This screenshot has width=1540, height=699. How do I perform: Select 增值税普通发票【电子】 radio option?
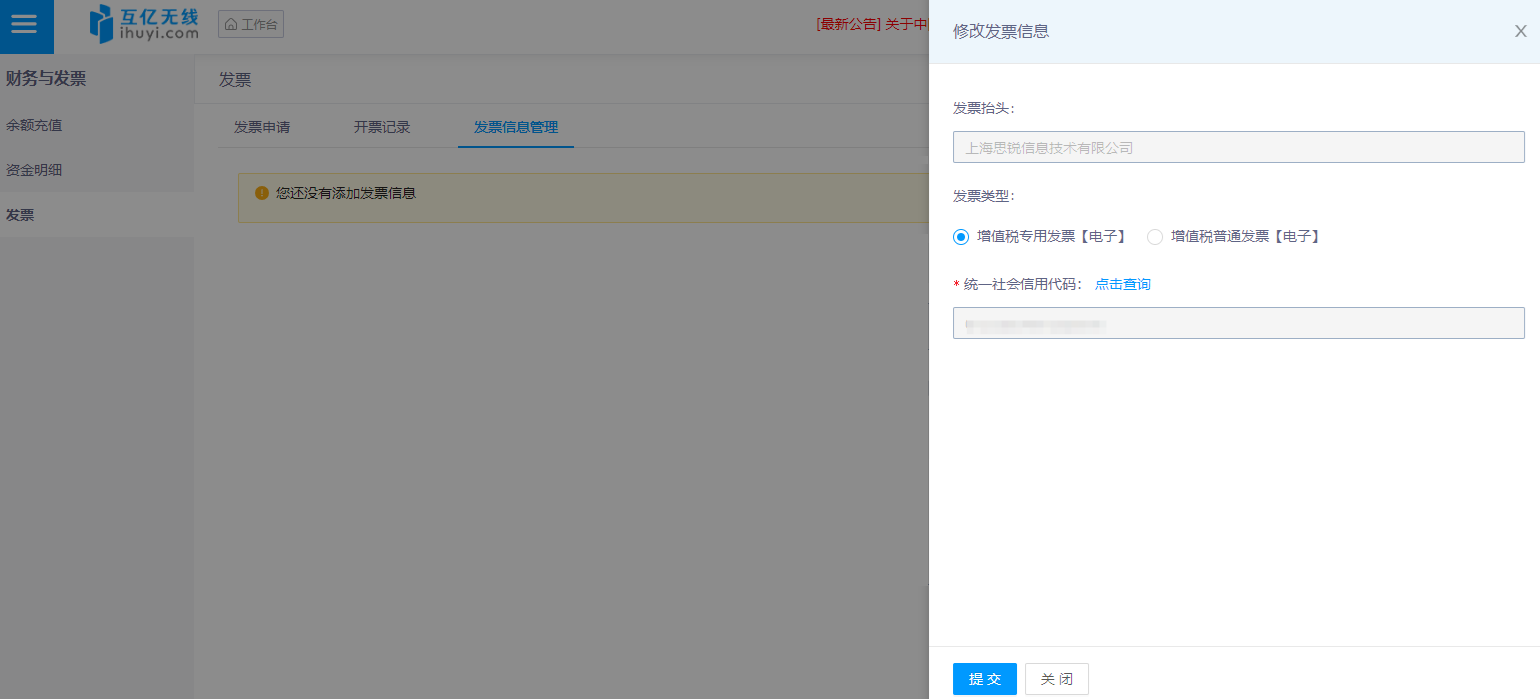click(x=1155, y=237)
